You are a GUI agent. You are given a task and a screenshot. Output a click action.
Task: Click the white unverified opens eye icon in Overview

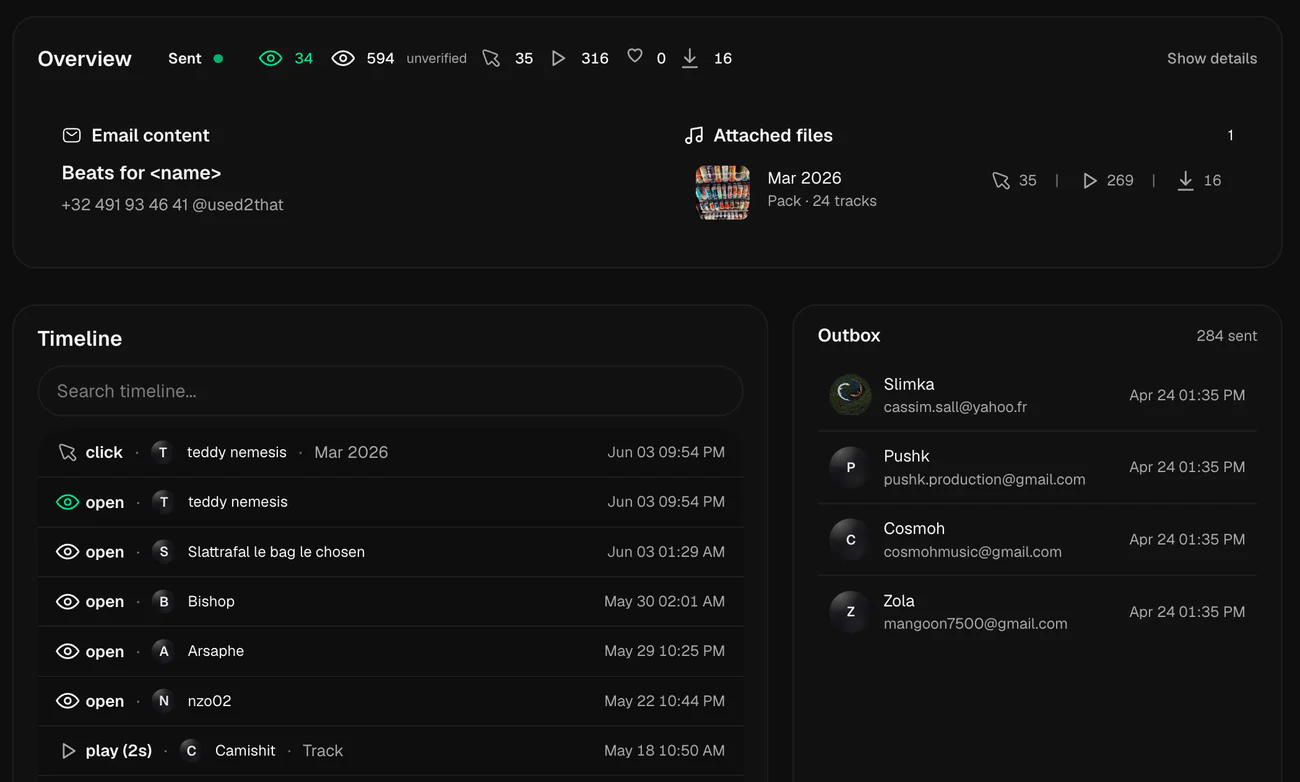tap(343, 58)
